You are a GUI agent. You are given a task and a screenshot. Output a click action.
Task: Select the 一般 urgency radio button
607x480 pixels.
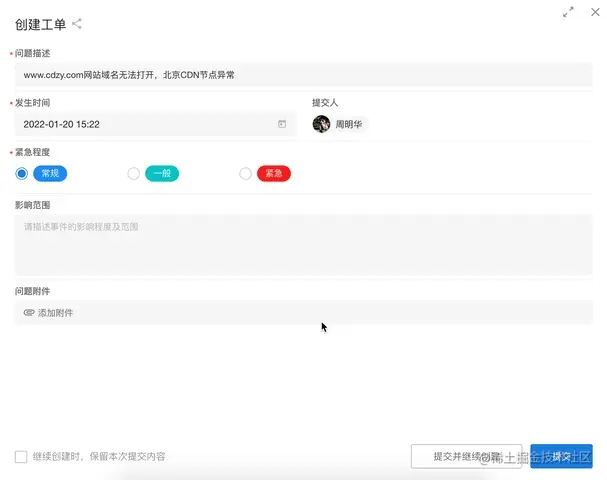pyautogui.click(x=134, y=173)
